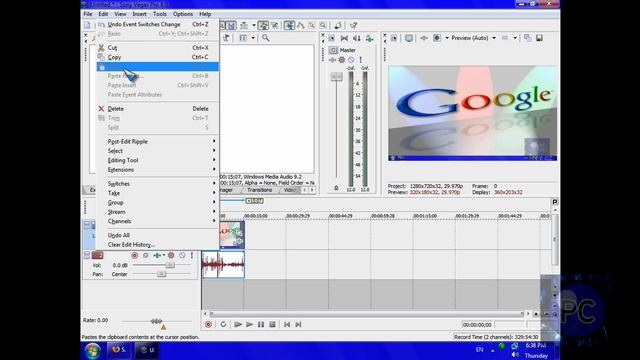
Task: Expand the Channels submenu
Action: (x=157, y=221)
